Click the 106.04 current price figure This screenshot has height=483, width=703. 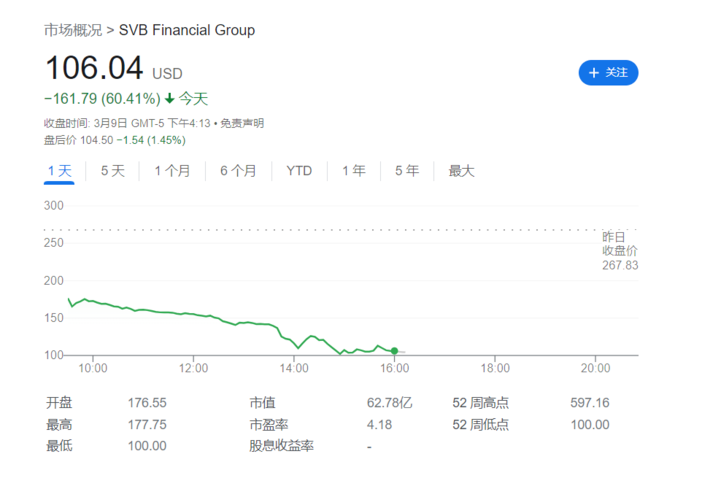point(93,69)
